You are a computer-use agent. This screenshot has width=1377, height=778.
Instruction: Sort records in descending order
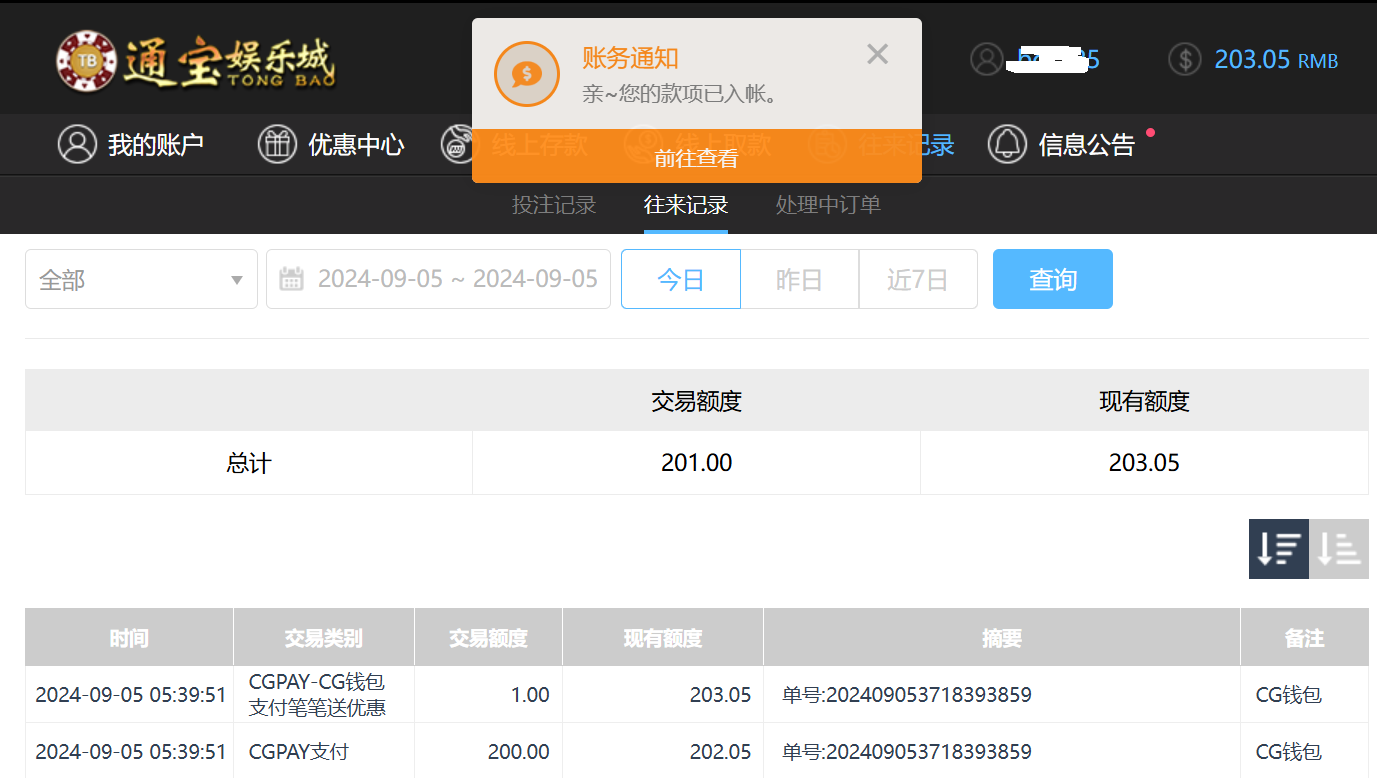coord(1278,548)
